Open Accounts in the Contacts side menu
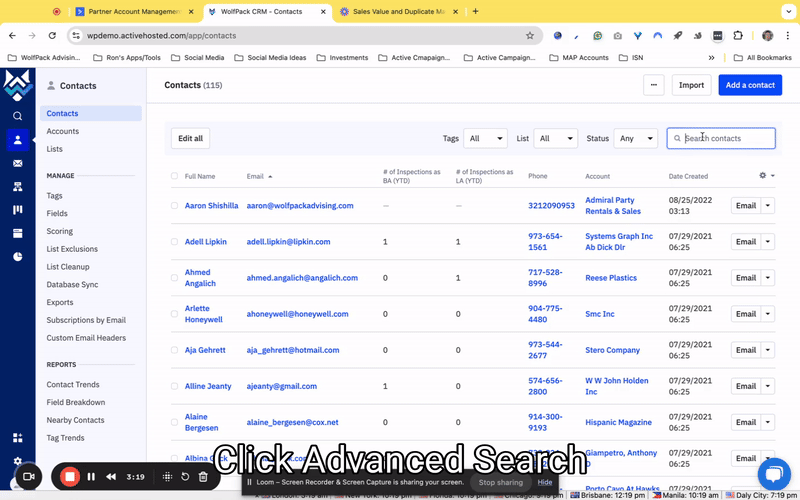 (63, 131)
